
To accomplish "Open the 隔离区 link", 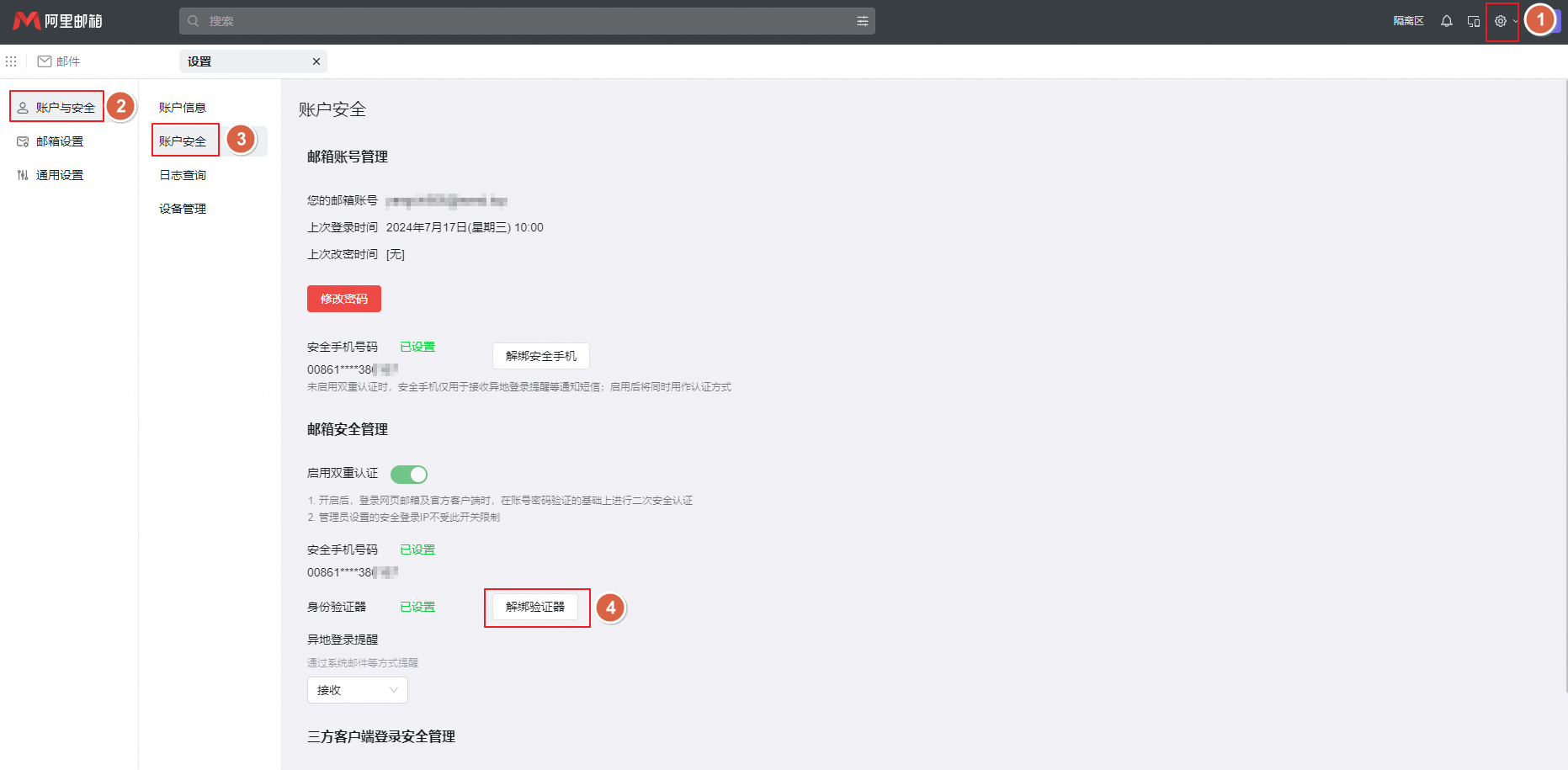I will 1407,20.
